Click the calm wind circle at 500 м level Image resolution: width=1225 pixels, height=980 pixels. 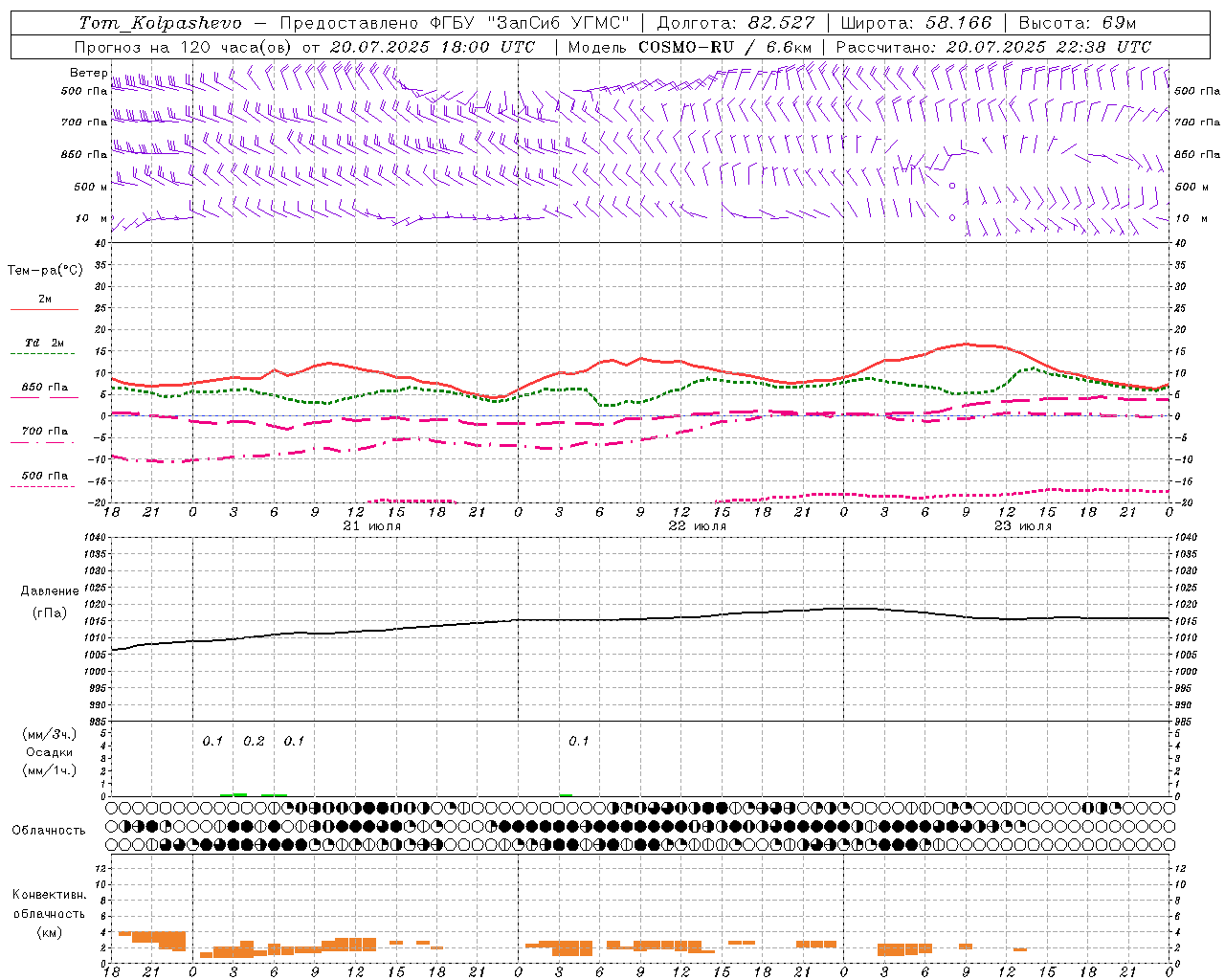[952, 186]
